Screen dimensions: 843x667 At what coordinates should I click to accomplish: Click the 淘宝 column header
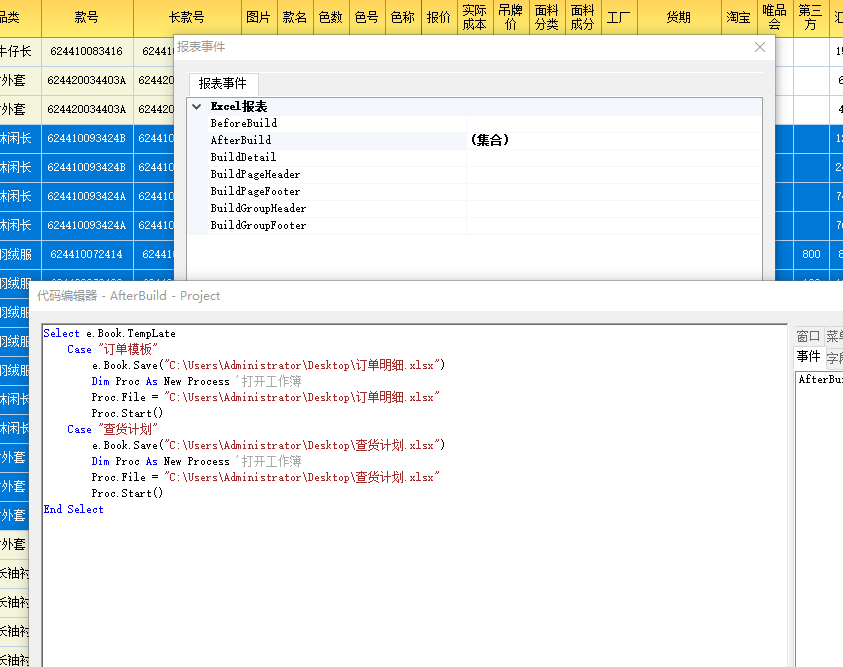point(739,18)
